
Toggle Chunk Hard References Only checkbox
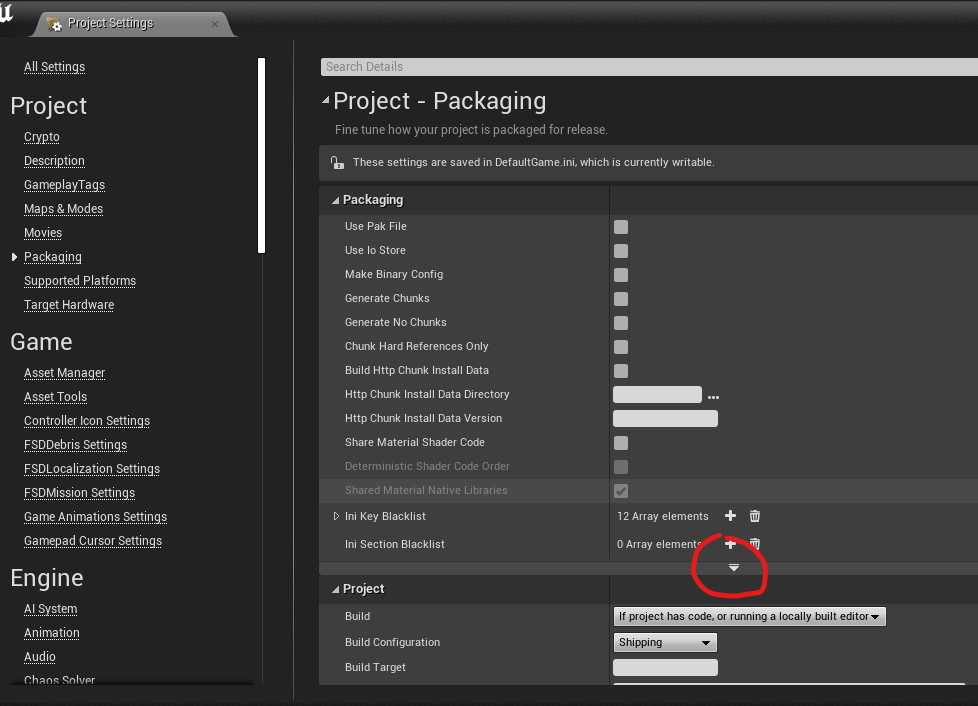pyautogui.click(x=621, y=347)
